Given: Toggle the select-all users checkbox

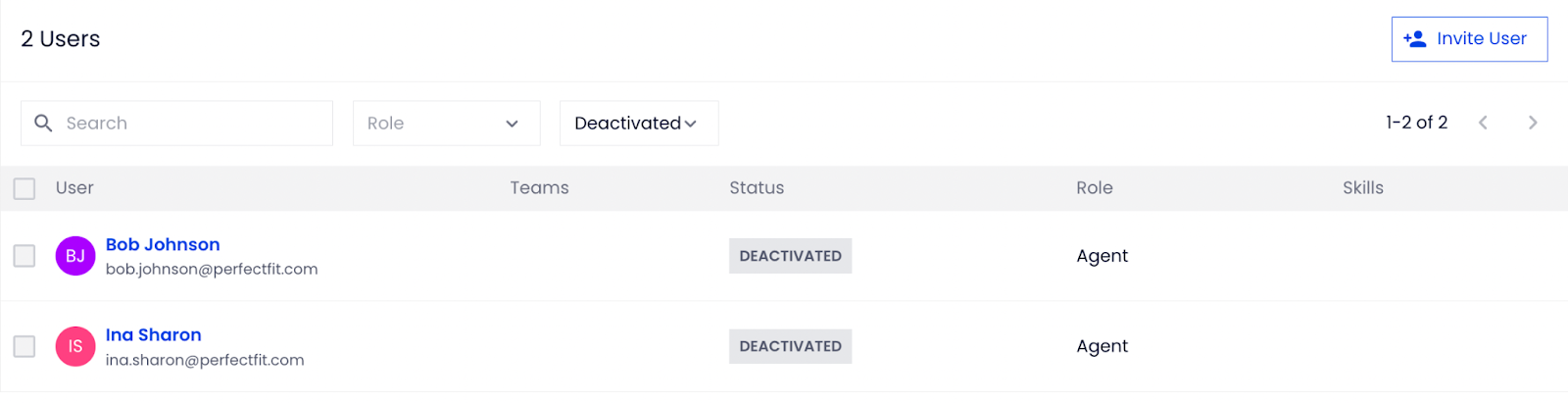Looking at the screenshot, I should (24, 188).
